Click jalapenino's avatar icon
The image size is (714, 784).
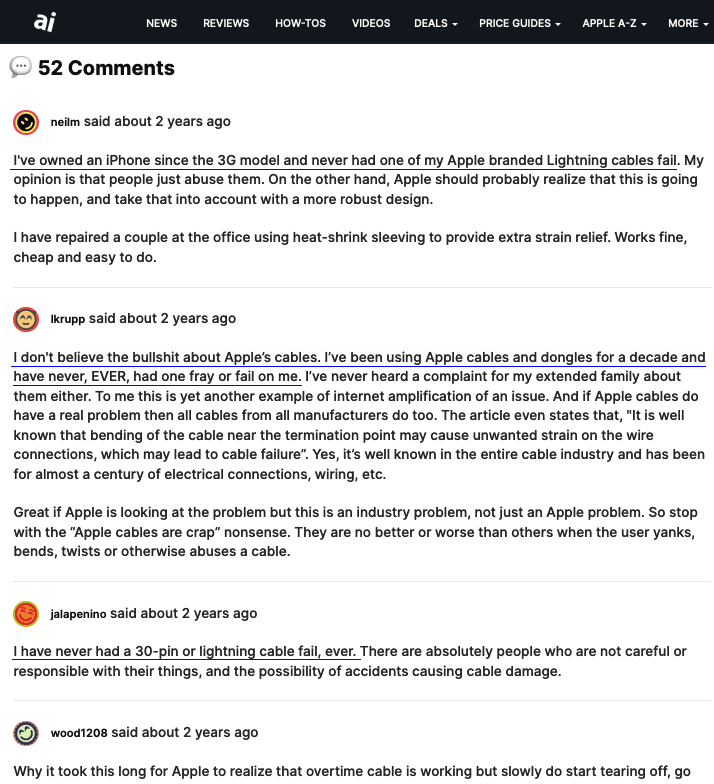26,614
